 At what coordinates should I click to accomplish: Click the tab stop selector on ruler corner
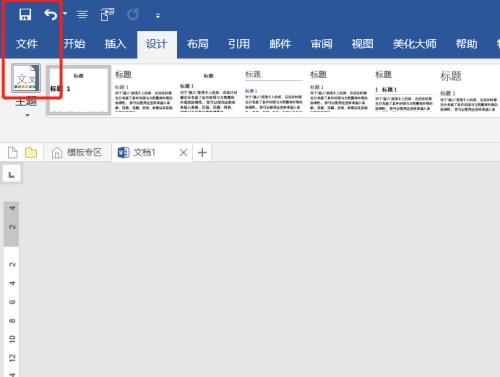(x=12, y=174)
